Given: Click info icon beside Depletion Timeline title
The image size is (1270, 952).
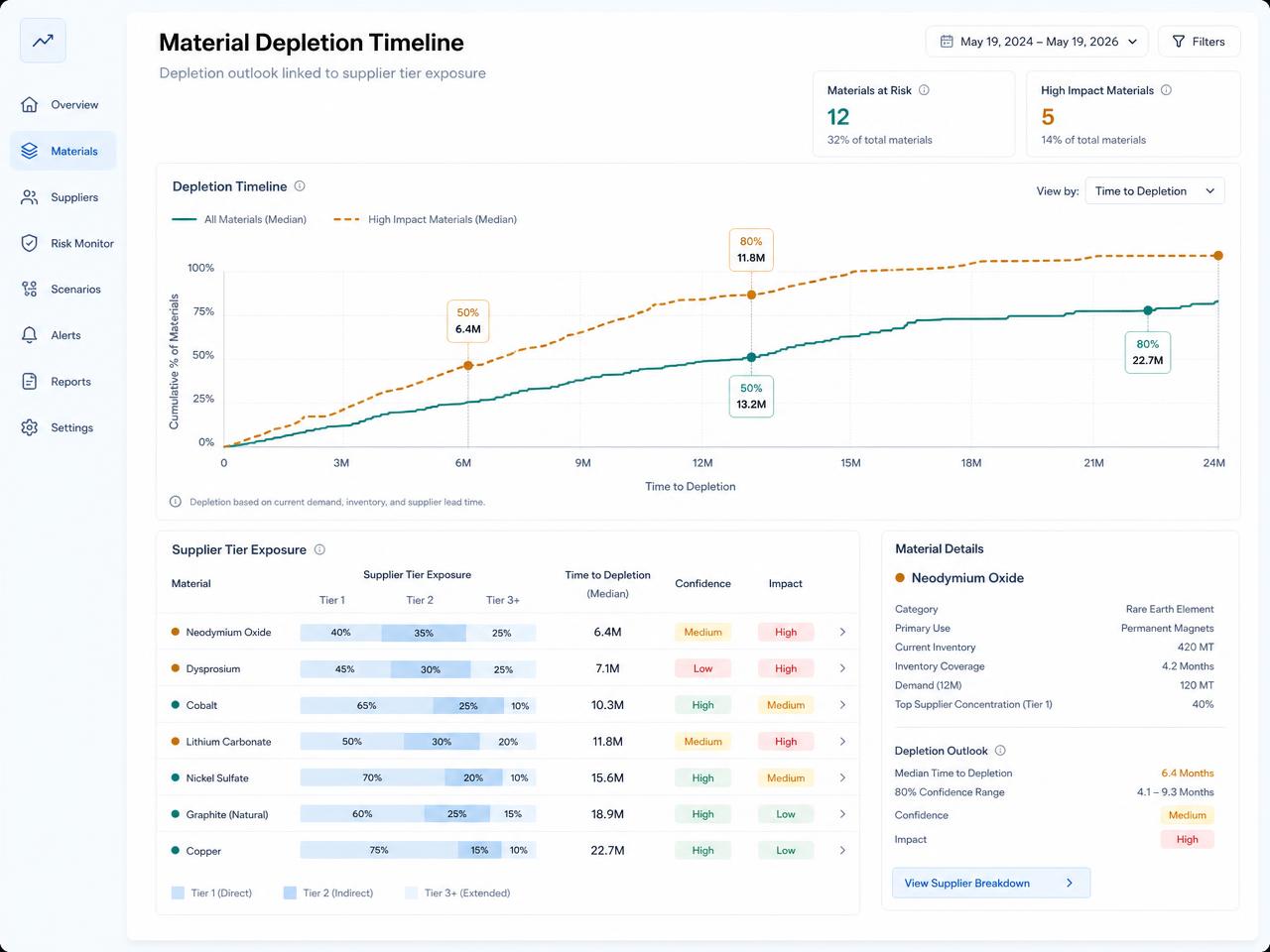Looking at the screenshot, I should point(300,186).
